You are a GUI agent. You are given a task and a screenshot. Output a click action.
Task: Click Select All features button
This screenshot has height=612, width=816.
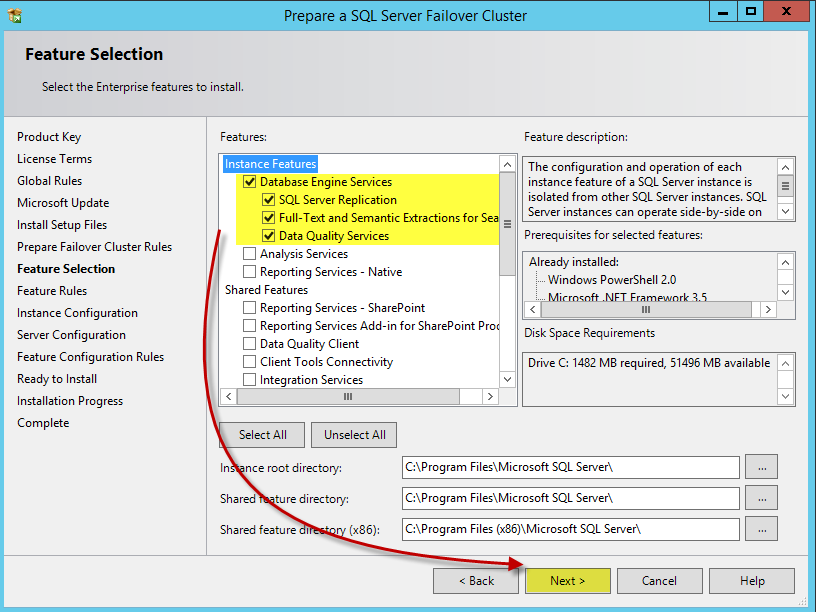(262, 435)
